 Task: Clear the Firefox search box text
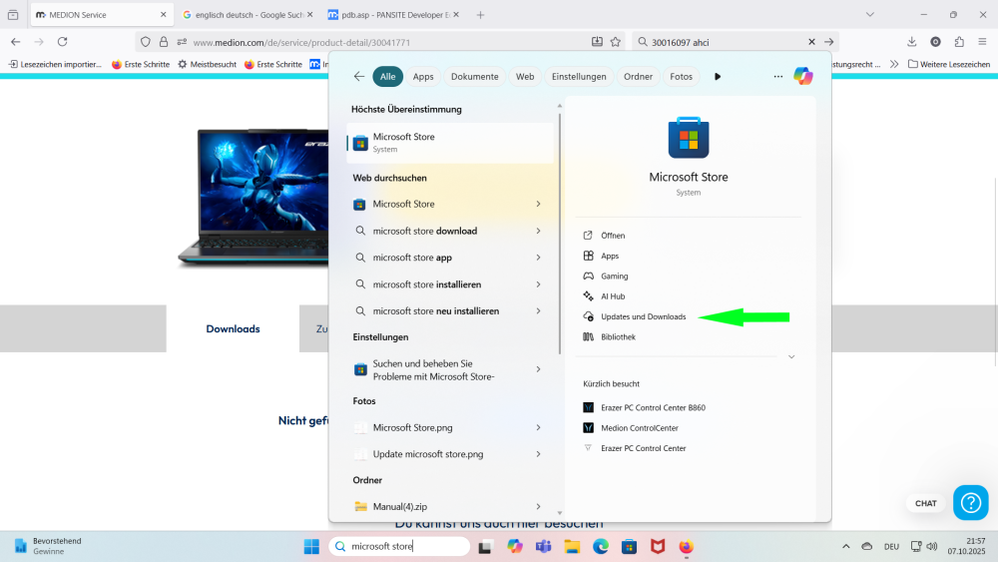(812, 42)
